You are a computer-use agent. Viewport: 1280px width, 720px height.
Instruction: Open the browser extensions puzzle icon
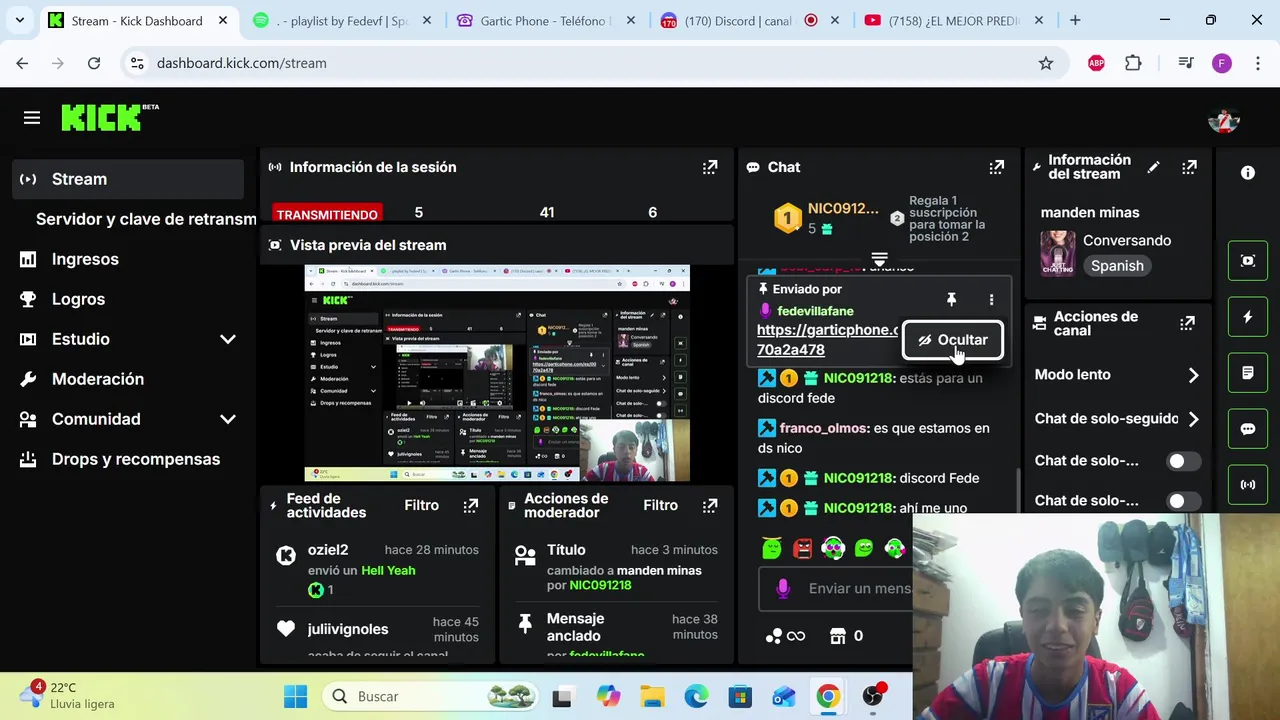click(x=1133, y=63)
